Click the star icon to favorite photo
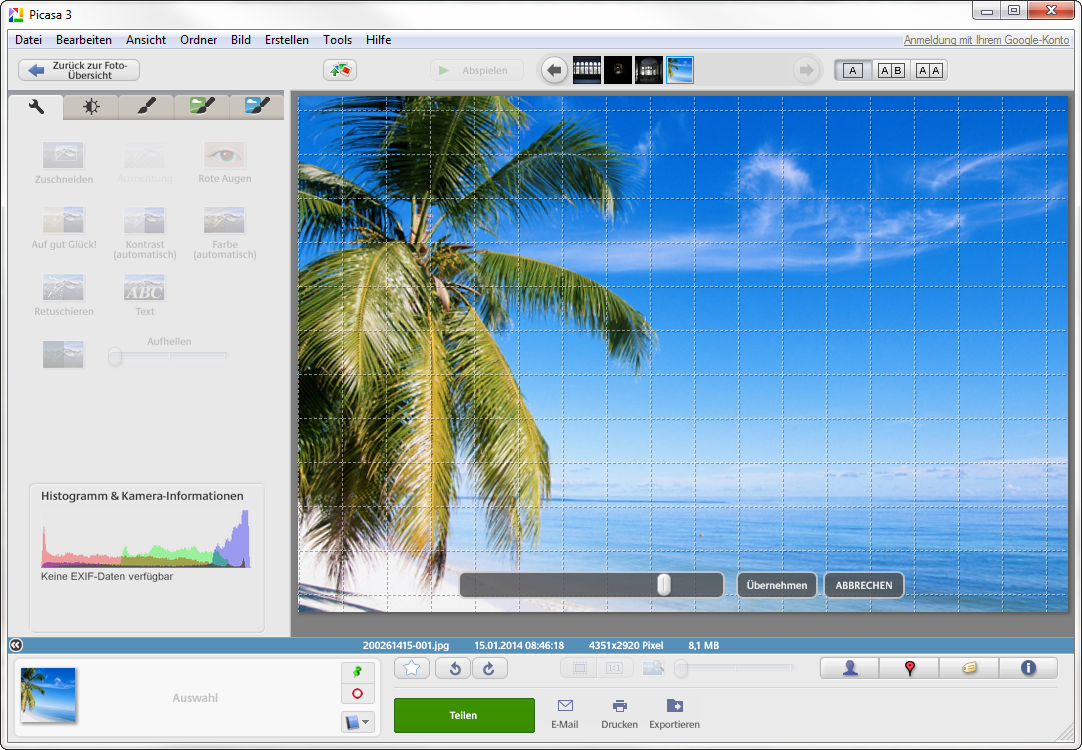Image resolution: width=1082 pixels, height=750 pixels. pyautogui.click(x=411, y=669)
